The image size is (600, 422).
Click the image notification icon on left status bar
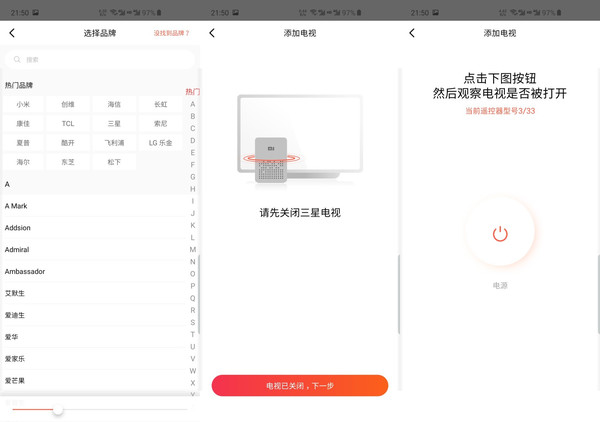(36, 13)
